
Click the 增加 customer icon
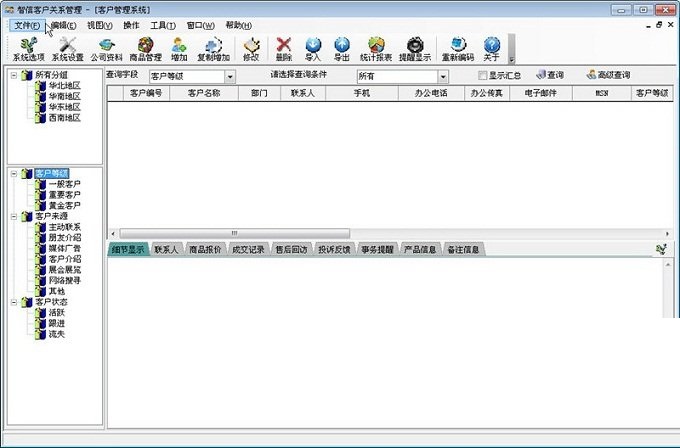coord(179,48)
